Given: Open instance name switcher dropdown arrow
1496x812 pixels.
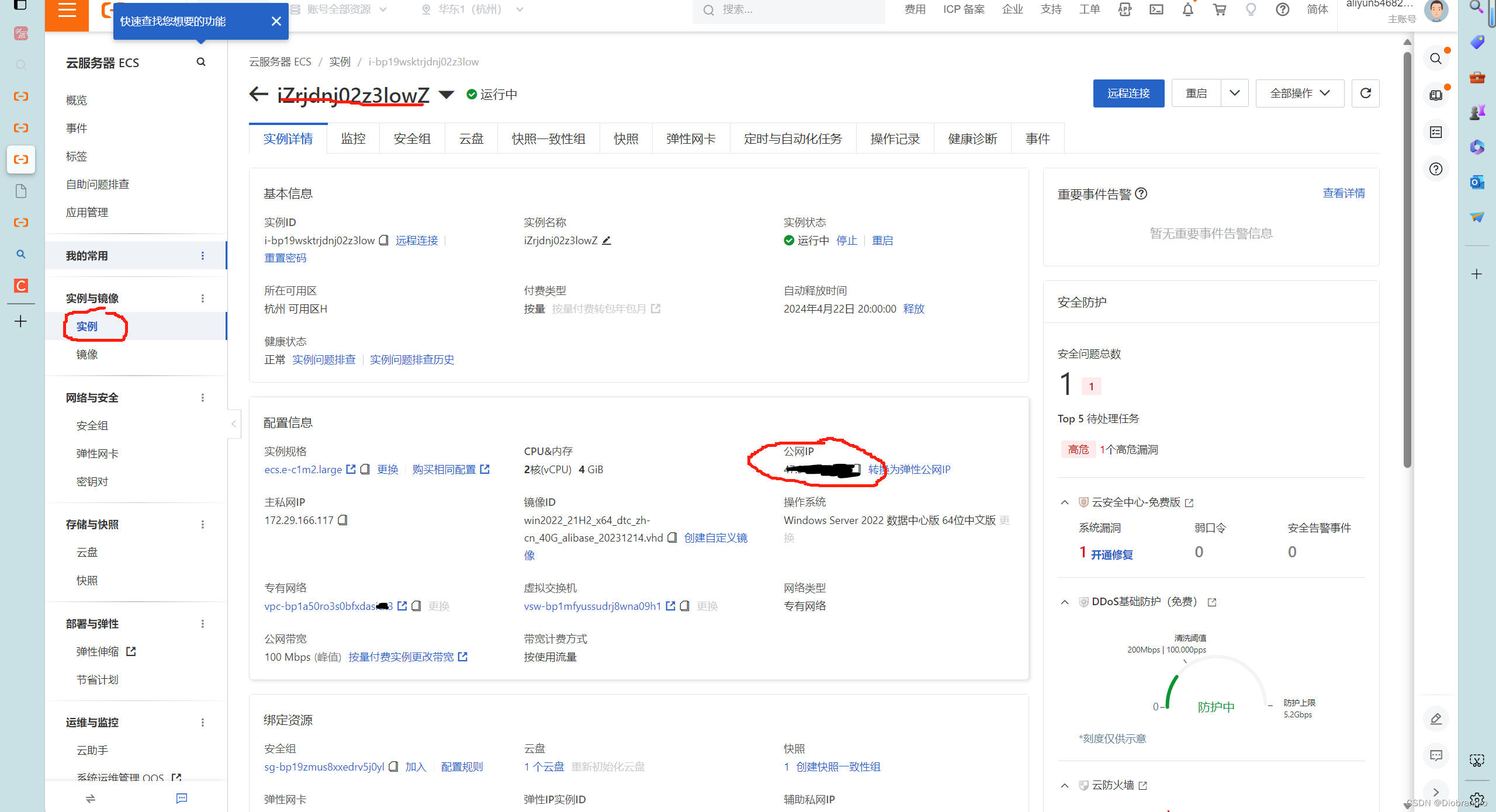Looking at the screenshot, I should (x=446, y=95).
